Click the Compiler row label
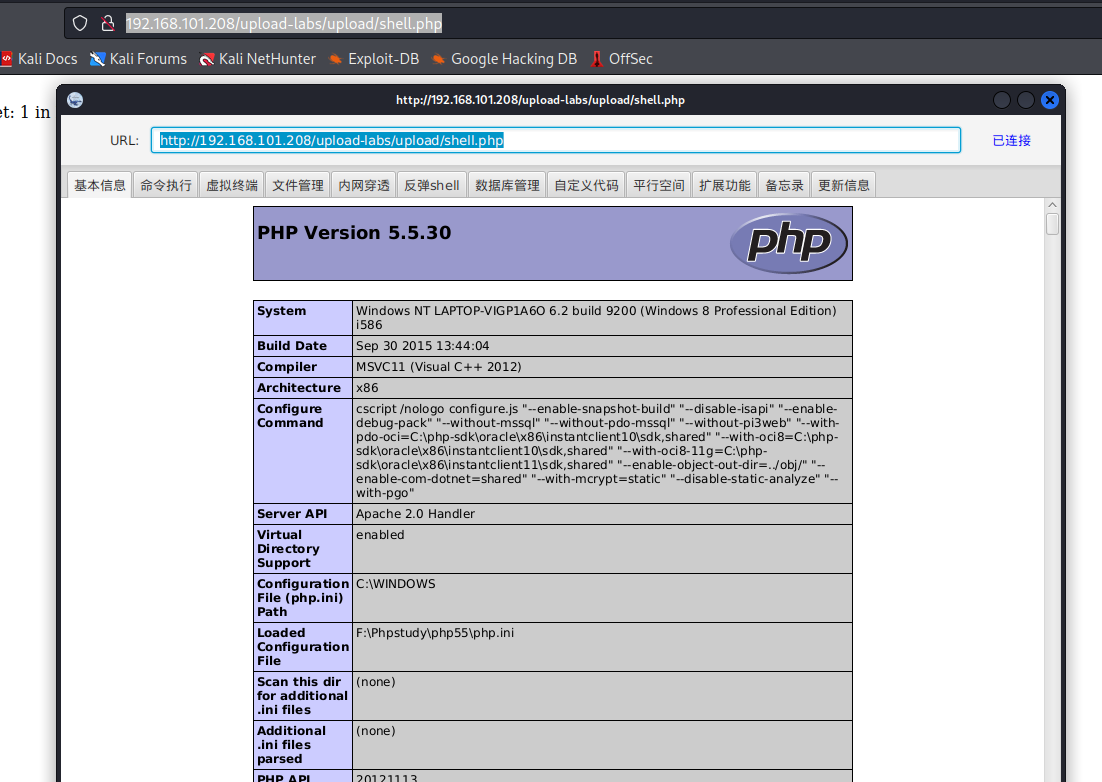This screenshot has width=1102, height=782. 287,367
